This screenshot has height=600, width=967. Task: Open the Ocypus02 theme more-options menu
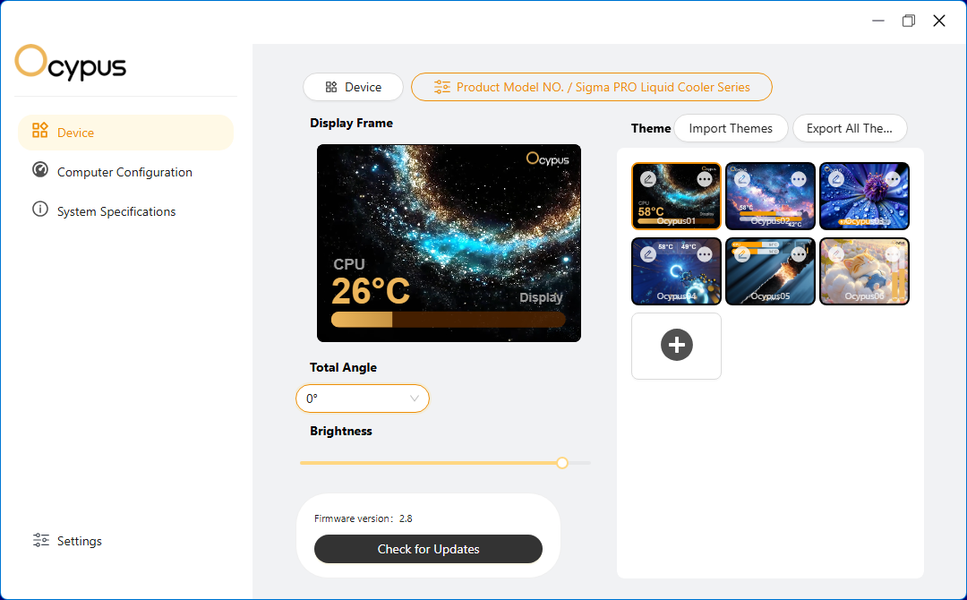tap(799, 179)
